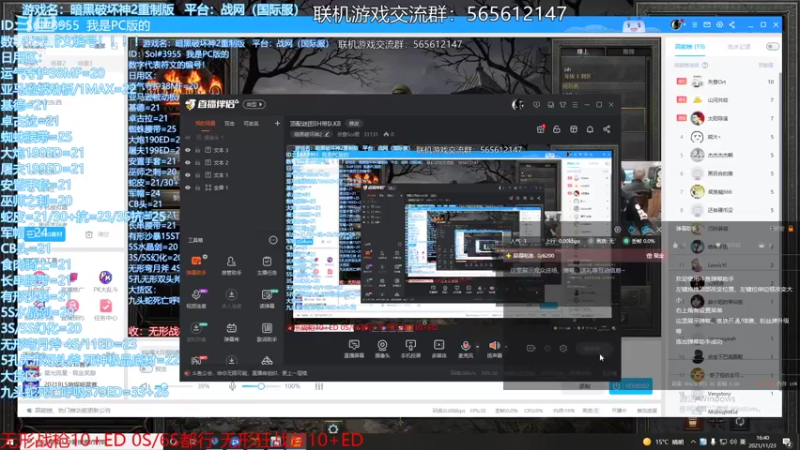This screenshot has height=450, width=800.
Task: Open the 弹幕助手 tool in toolbox
Action: [x=196, y=265]
